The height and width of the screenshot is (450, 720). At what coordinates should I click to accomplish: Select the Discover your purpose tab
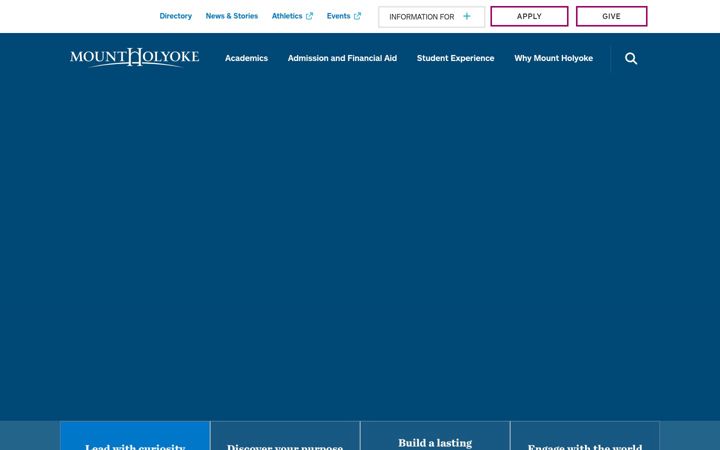285,436
